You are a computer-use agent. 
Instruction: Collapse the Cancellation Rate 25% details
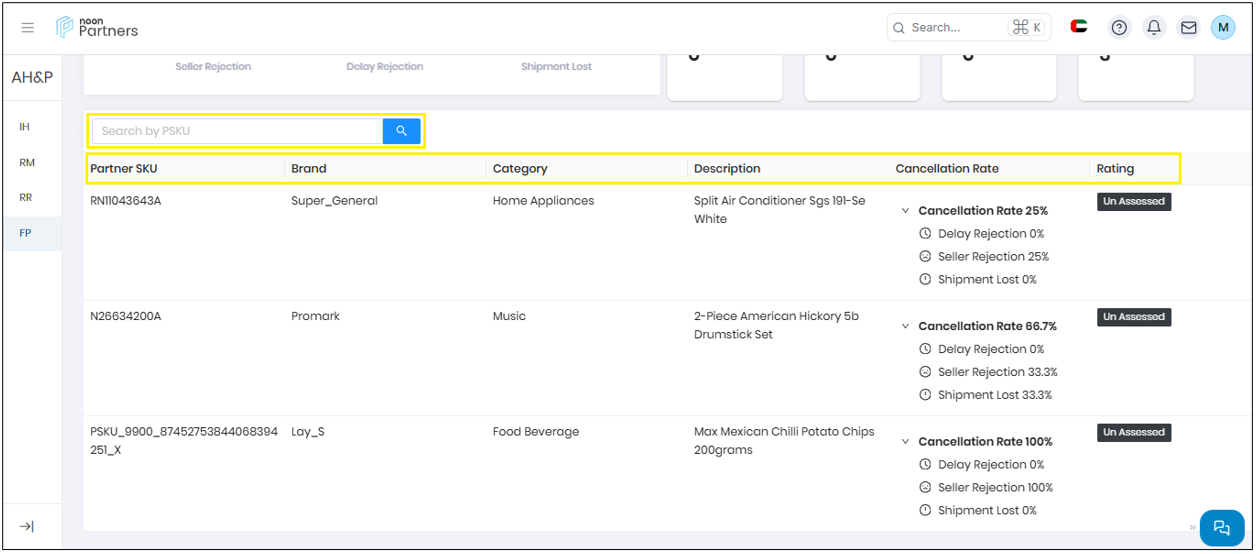(x=905, y=211)
